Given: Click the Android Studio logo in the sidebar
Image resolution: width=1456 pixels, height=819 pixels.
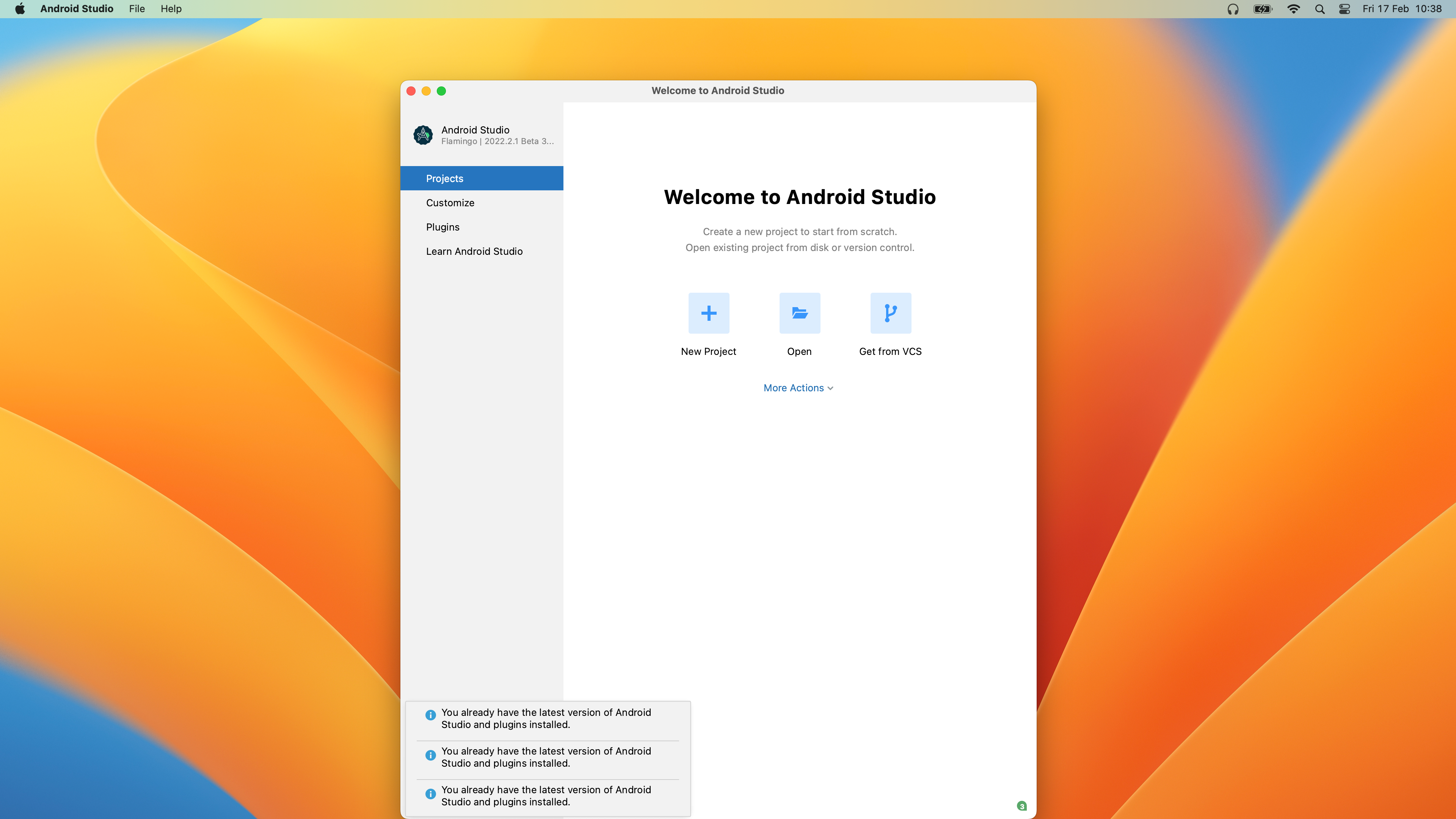Looking at the screenshot, I should point(423,135).
